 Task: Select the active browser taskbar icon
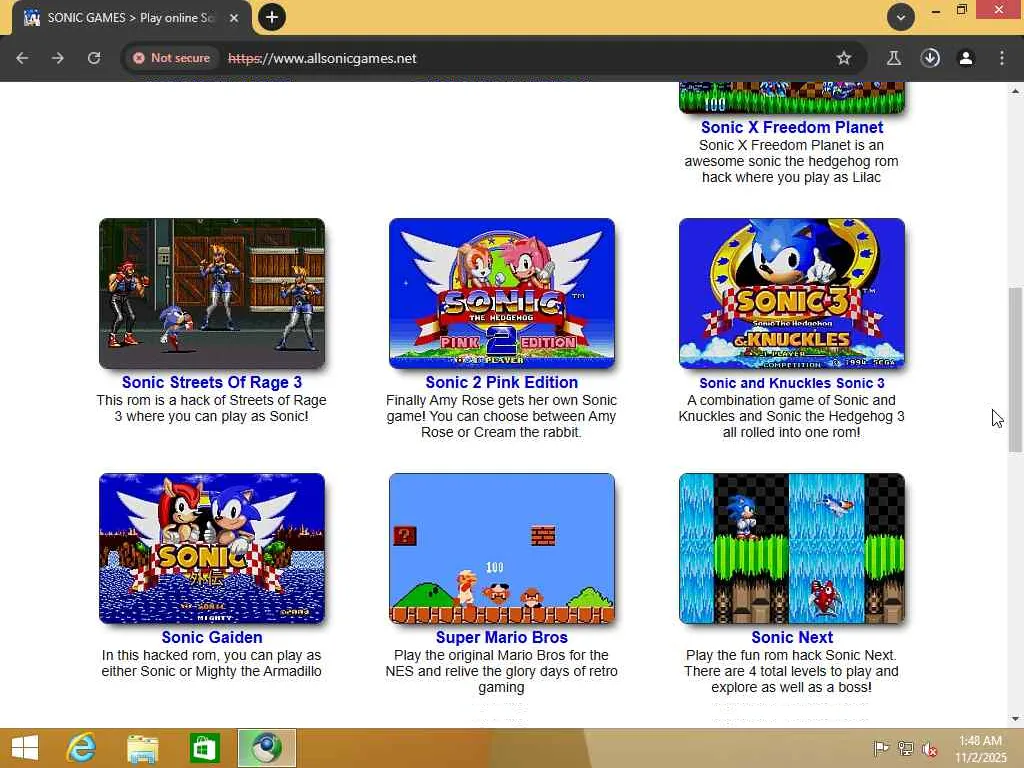click(266, 748)
